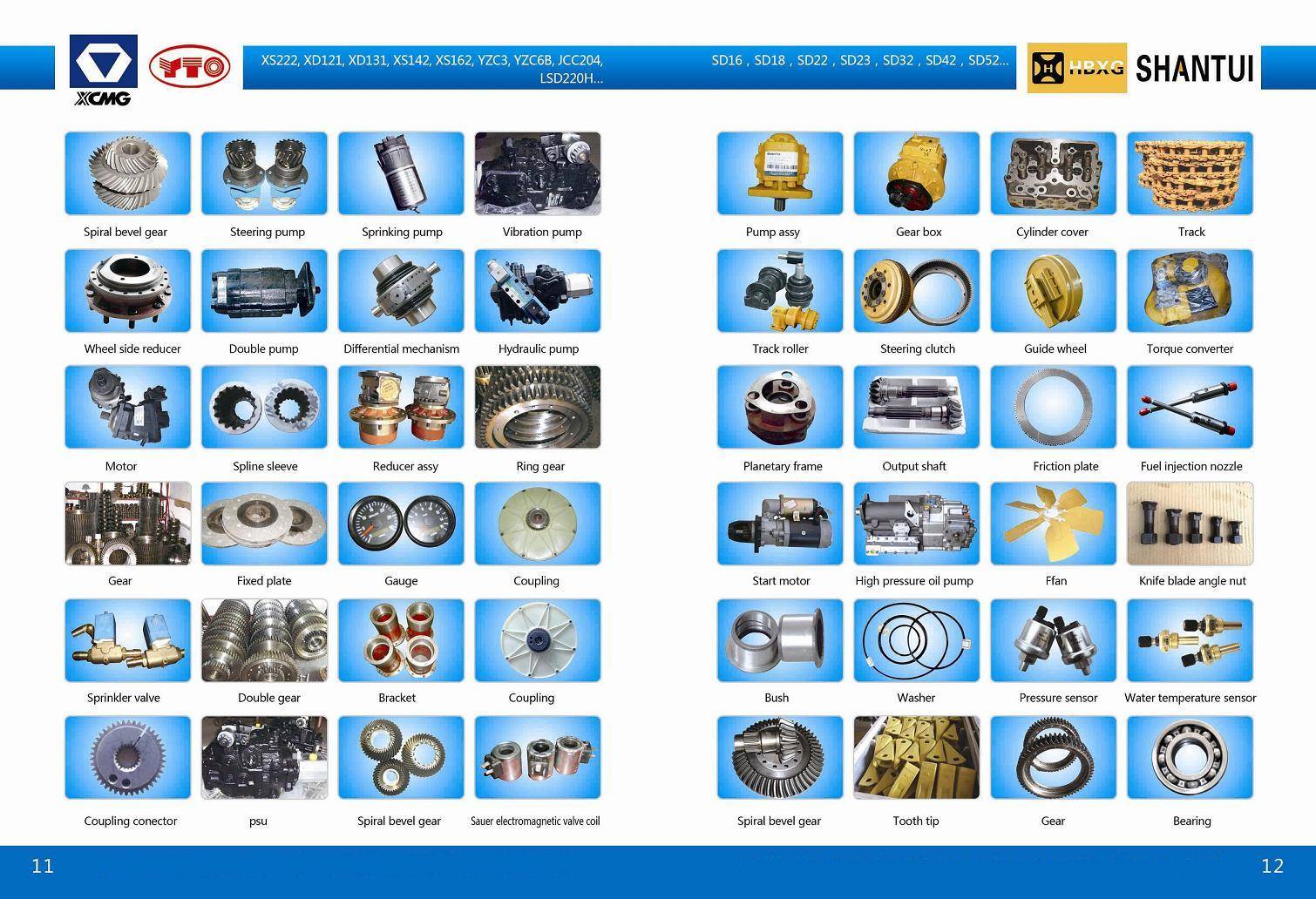Open the Steering pump thumbnail
Image resolution: width=1316 pixels, height=899 pixels.
click(x=264, y=173)
